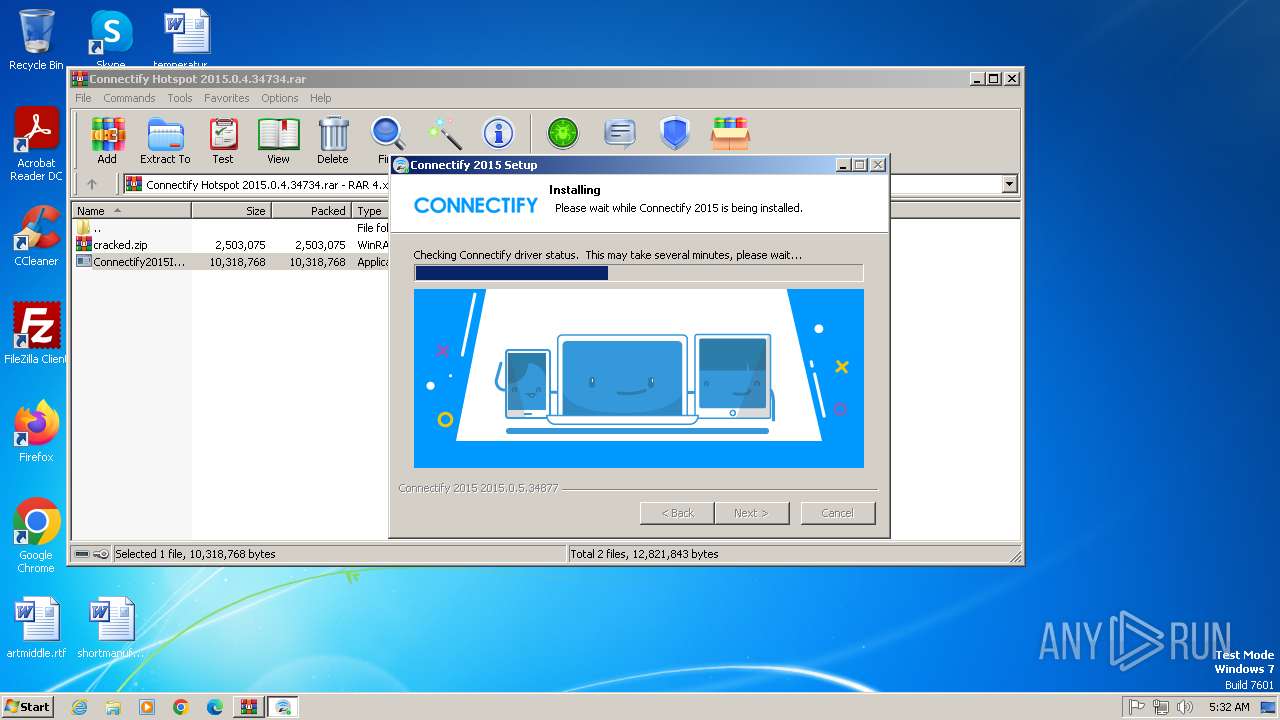Image resolution: width=1280 pixels, height=720 pixels.
Task: Click the file explorer taskbar icon
Action: (113, 707)
